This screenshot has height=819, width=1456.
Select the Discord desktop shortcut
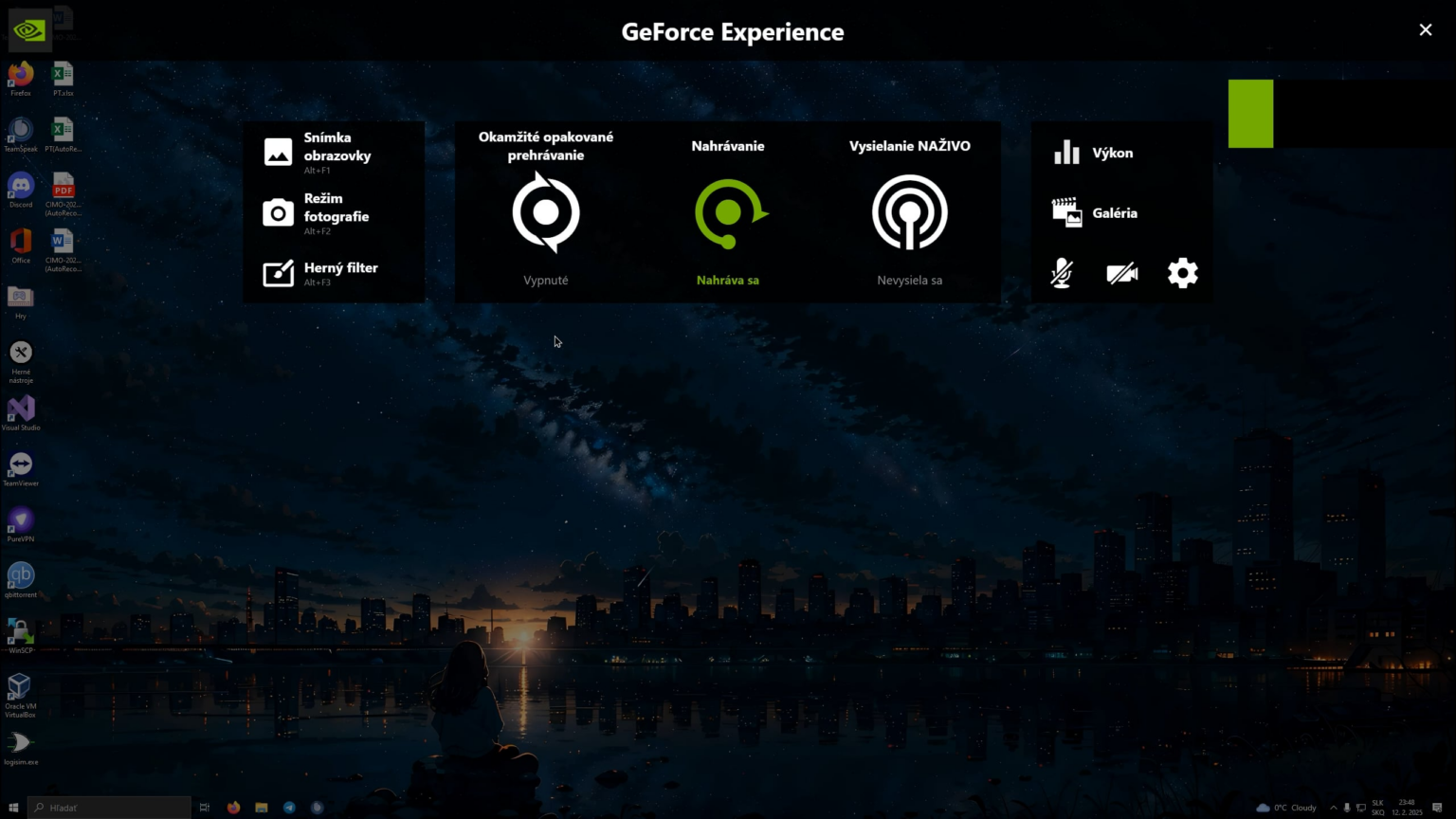click(x=21, y=191)
